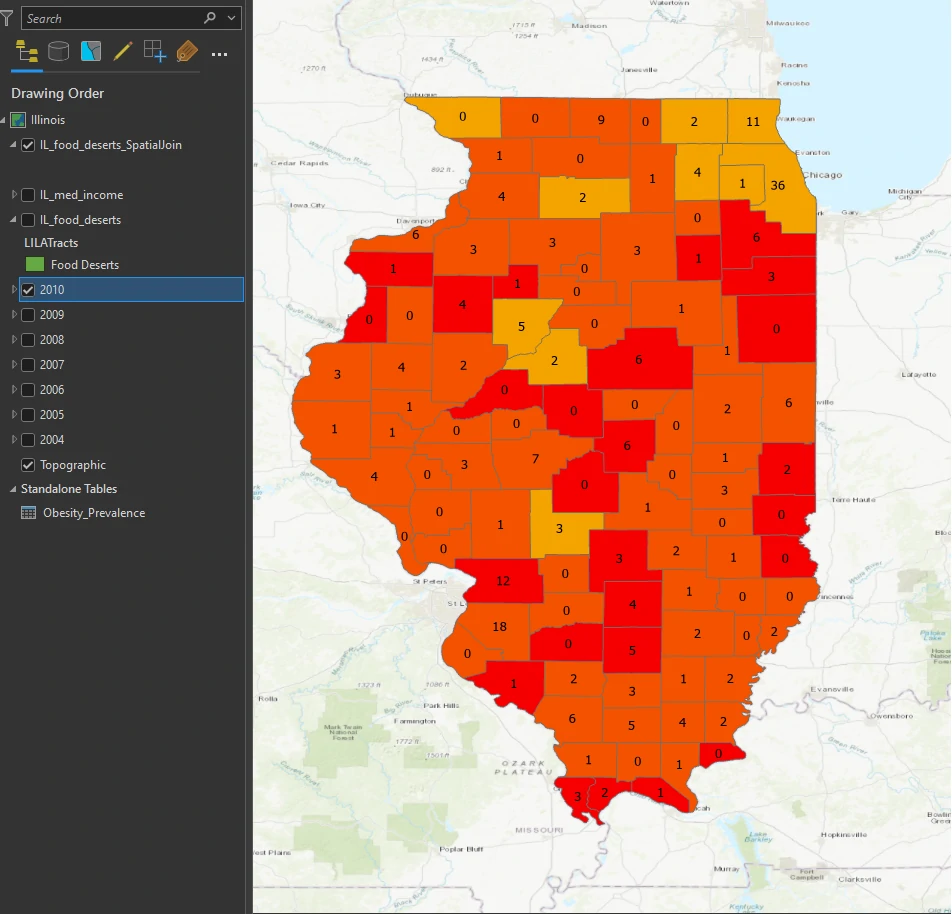Click the LILATracts legend heading

(51, 243)
